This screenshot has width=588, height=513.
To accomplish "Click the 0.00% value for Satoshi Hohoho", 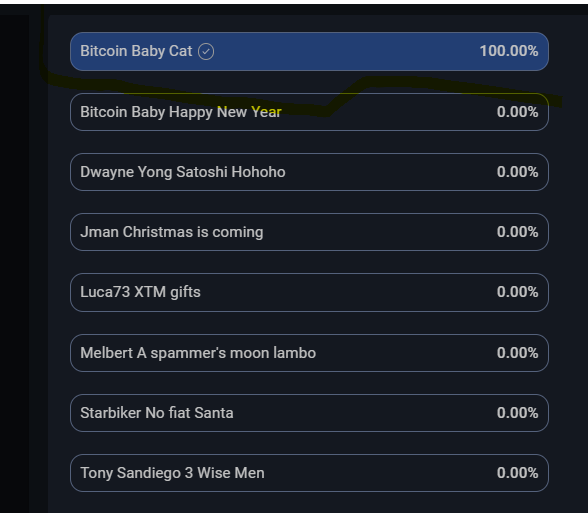I will 518,172.
